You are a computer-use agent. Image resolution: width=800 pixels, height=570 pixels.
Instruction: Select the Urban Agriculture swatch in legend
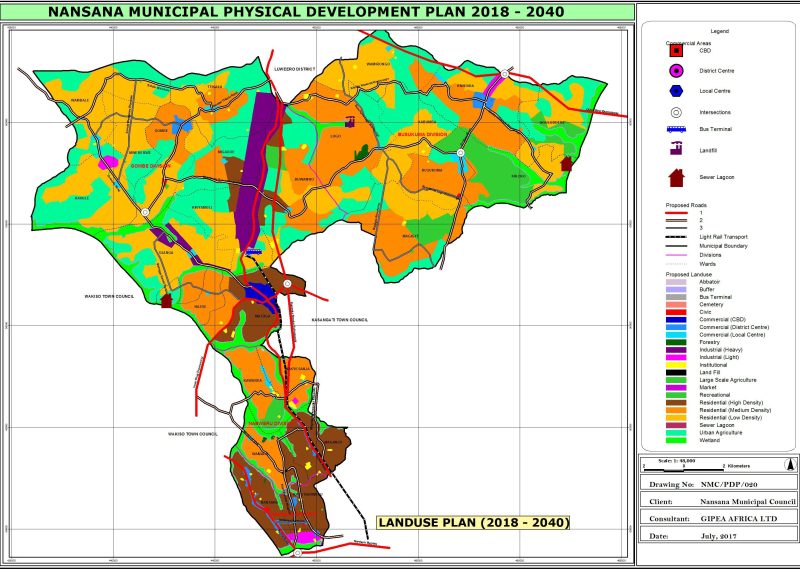pos(675,432)
